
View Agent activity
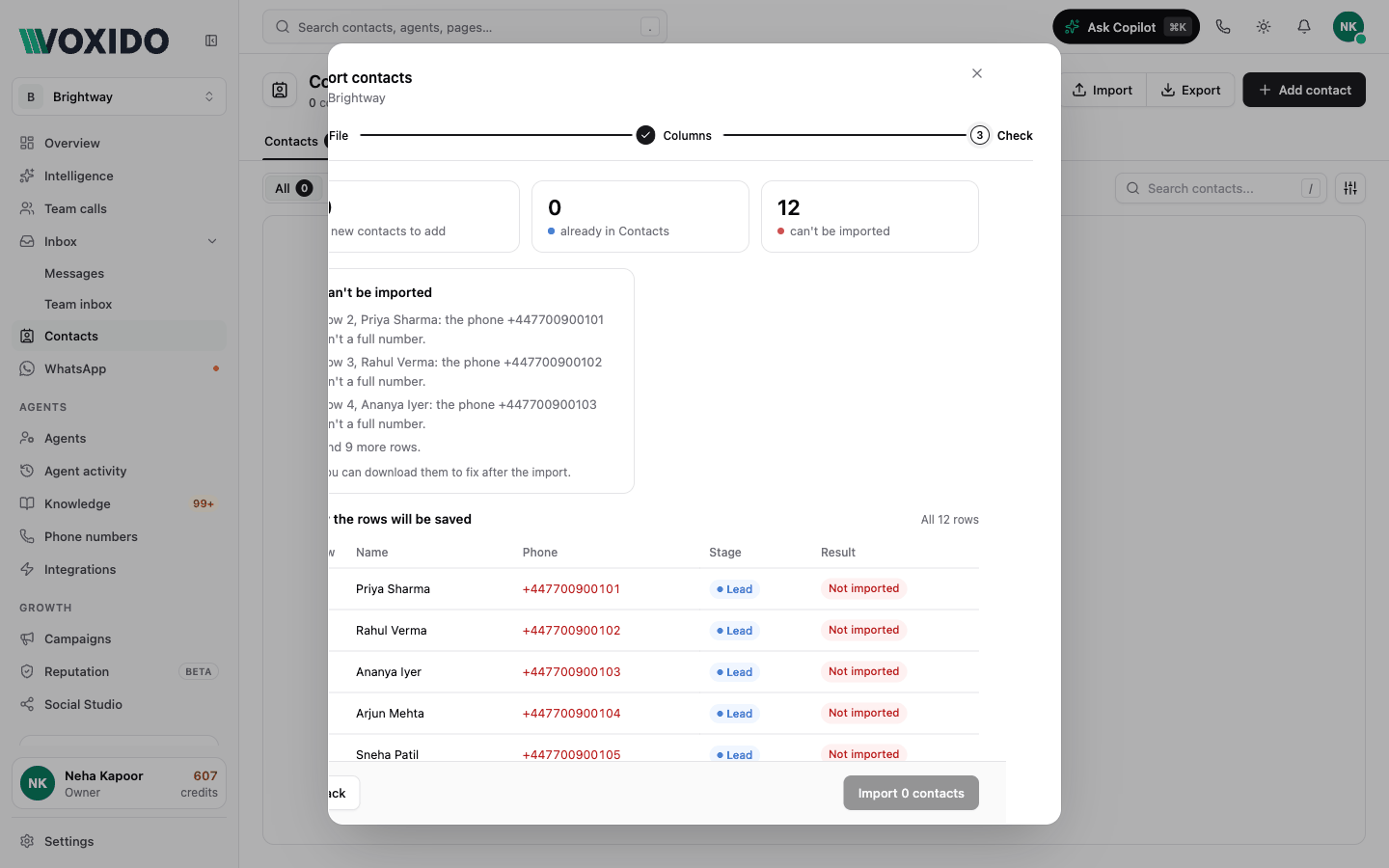point(120,471)
